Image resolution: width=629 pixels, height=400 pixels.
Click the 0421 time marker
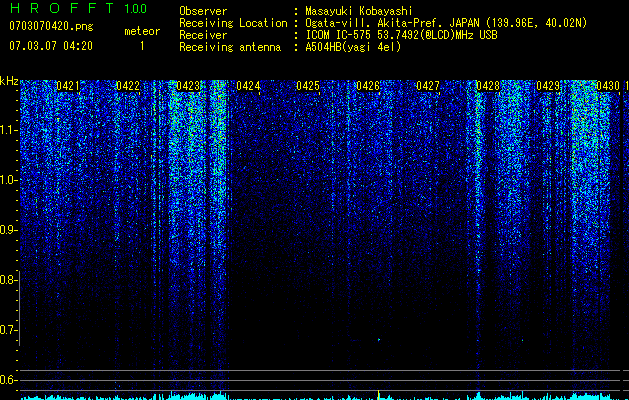coord(68,86)
